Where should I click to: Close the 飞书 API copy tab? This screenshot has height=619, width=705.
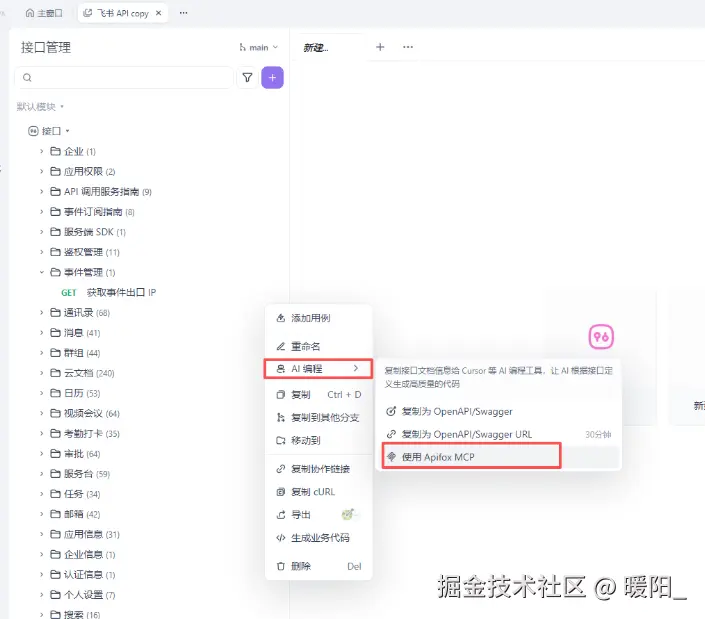click(x=158, y=13)
